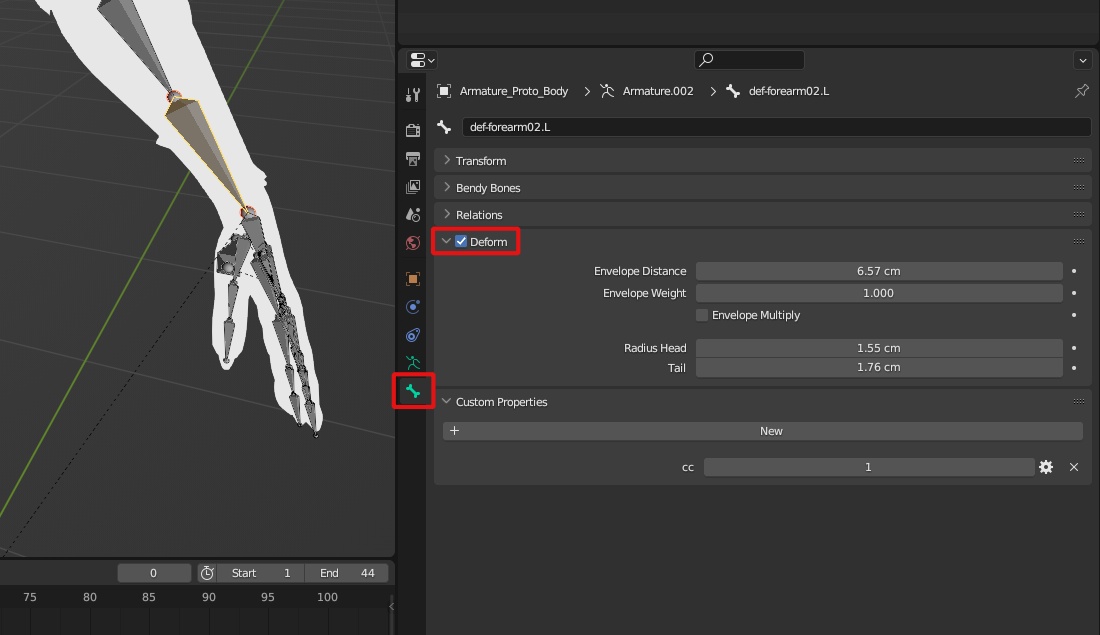The image size is (1100, 635).
Task: Open the Render properties tab
Action: (x=413, y=130)
